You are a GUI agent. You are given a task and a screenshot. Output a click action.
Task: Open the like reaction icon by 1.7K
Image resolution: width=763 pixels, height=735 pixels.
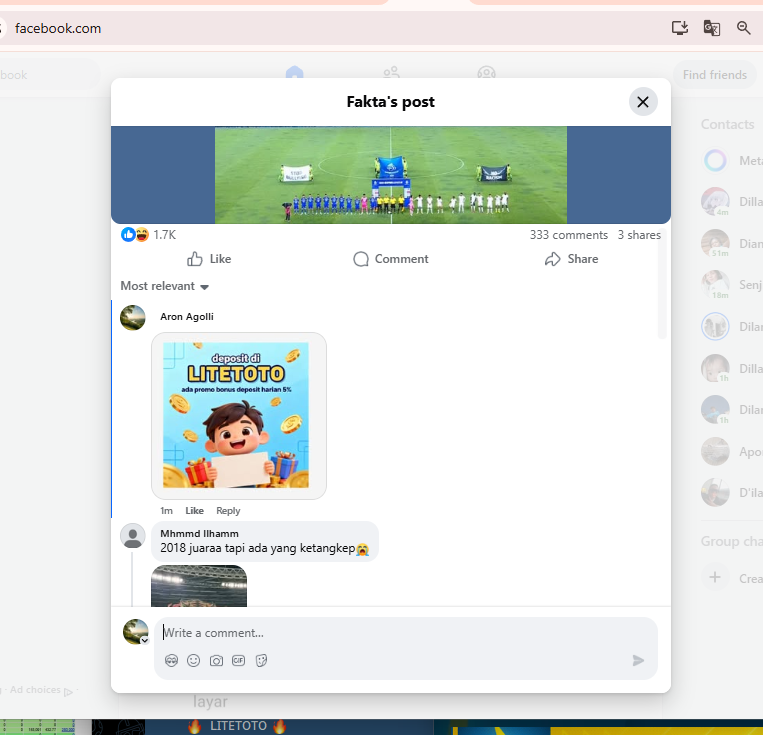pos(128,235)
